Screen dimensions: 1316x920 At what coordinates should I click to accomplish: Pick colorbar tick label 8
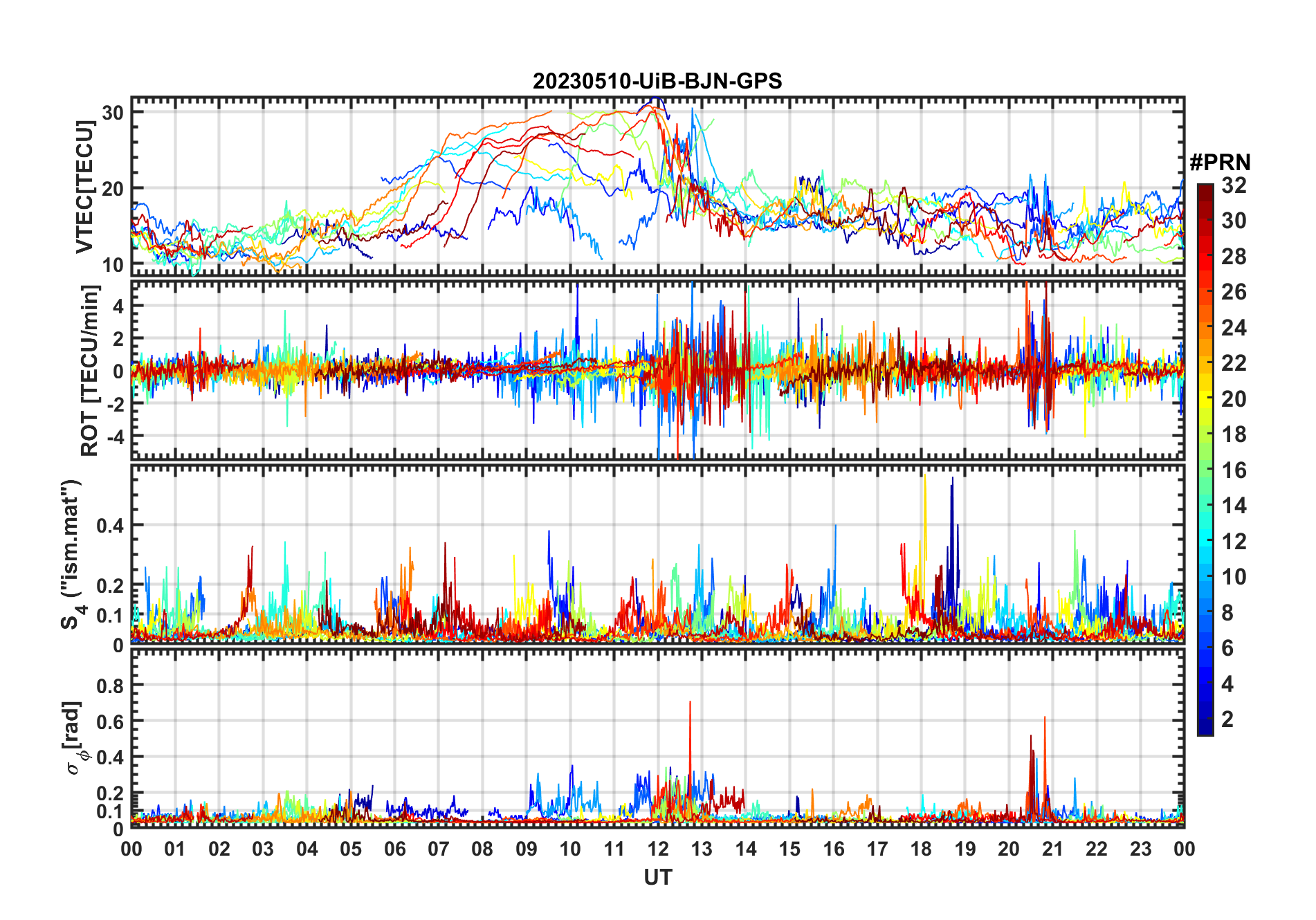1227,613
